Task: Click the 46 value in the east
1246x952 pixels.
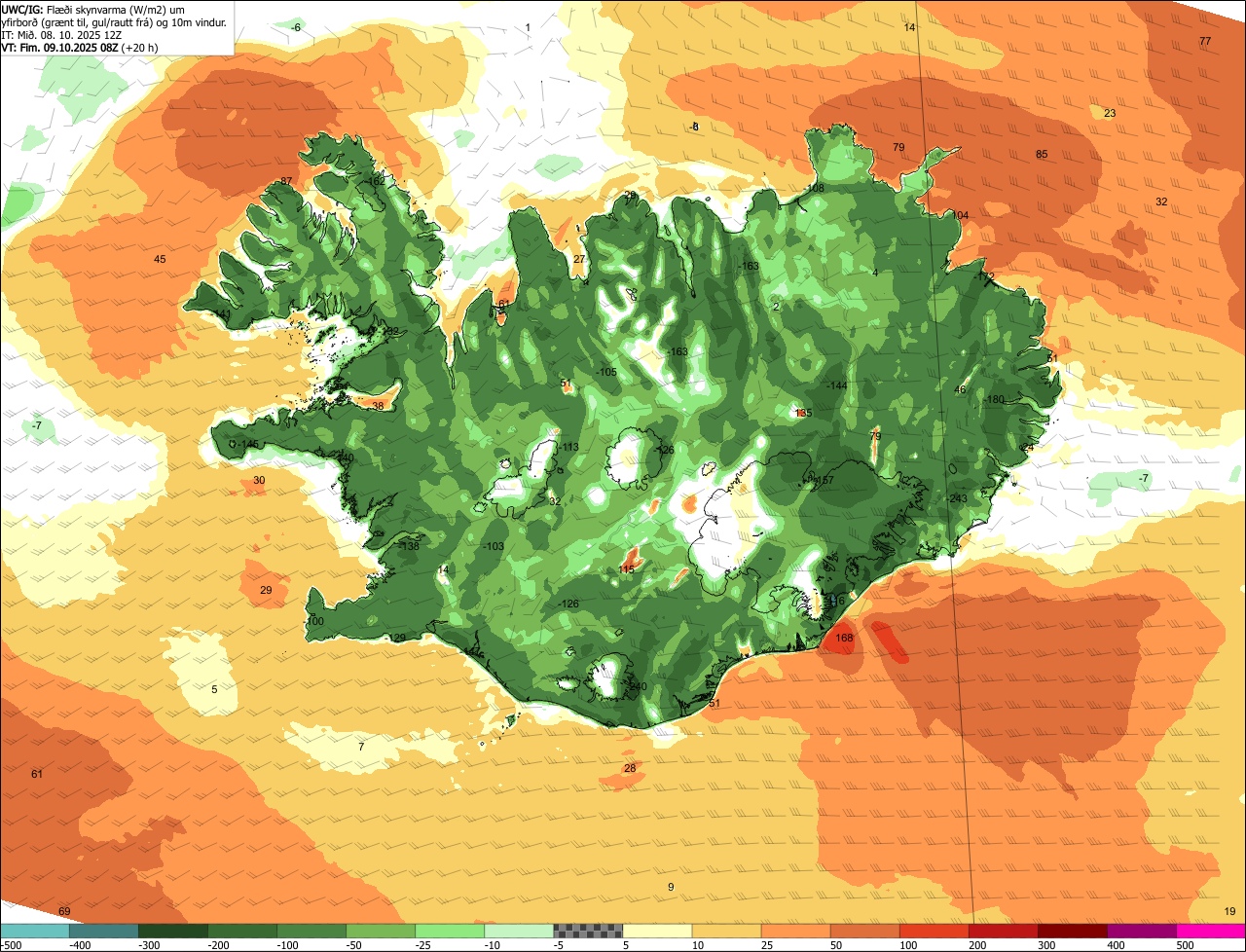Action: [x=960, y=390]
